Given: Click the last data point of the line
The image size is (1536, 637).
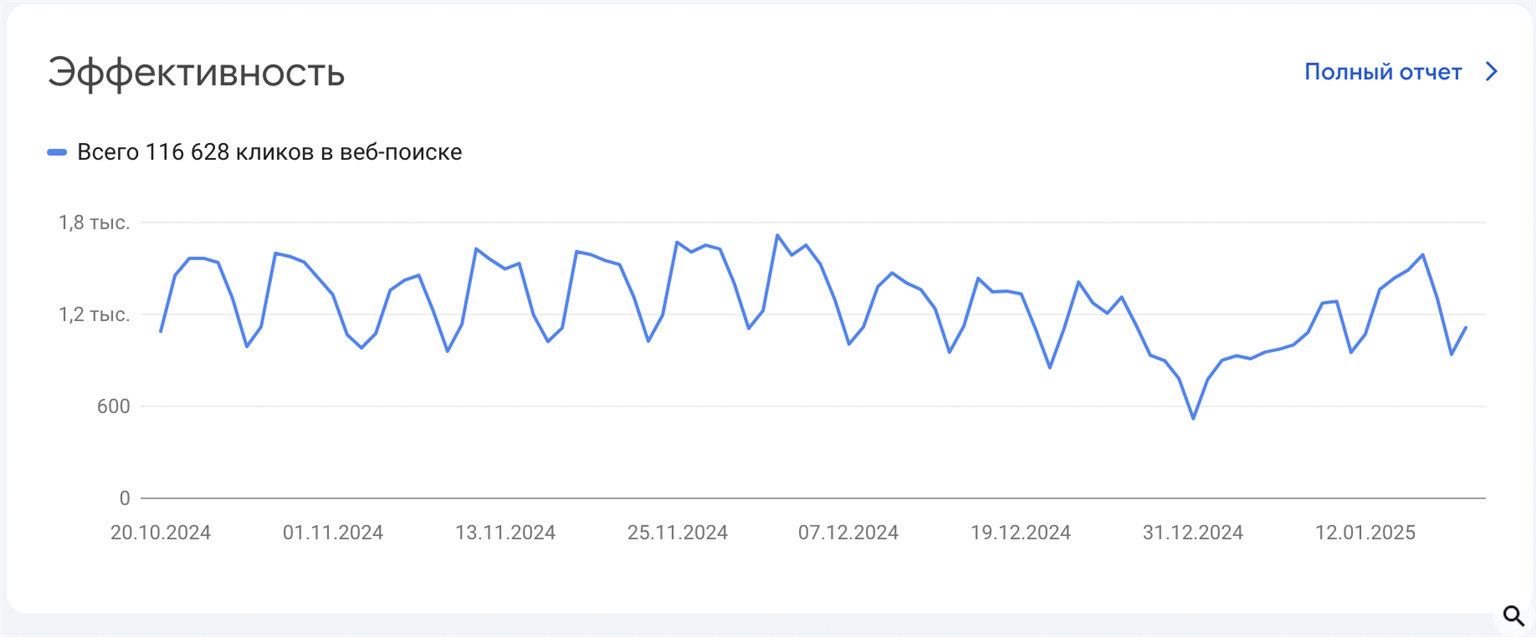Looking at the screenshot, I should click(1466, 327).
